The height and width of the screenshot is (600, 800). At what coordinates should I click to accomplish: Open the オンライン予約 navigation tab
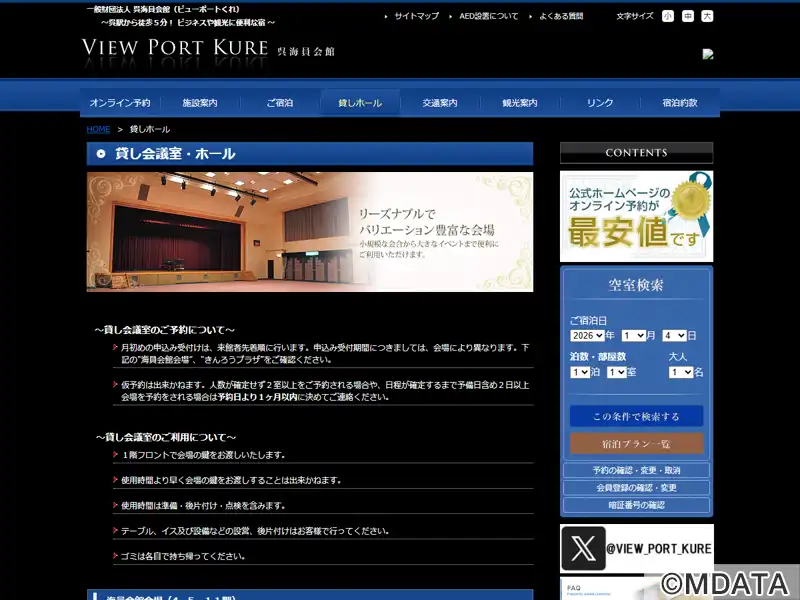pyautogui.click(x=120, y=103)
